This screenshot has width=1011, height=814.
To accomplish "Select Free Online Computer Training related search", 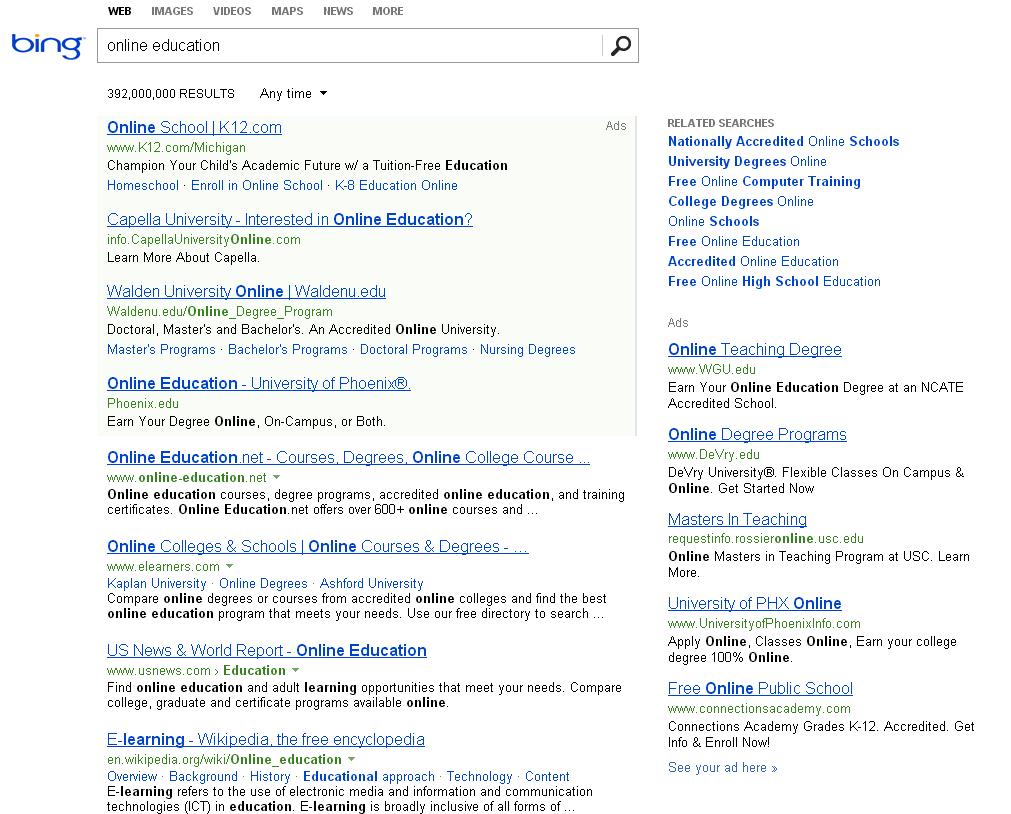I will 764,182.
